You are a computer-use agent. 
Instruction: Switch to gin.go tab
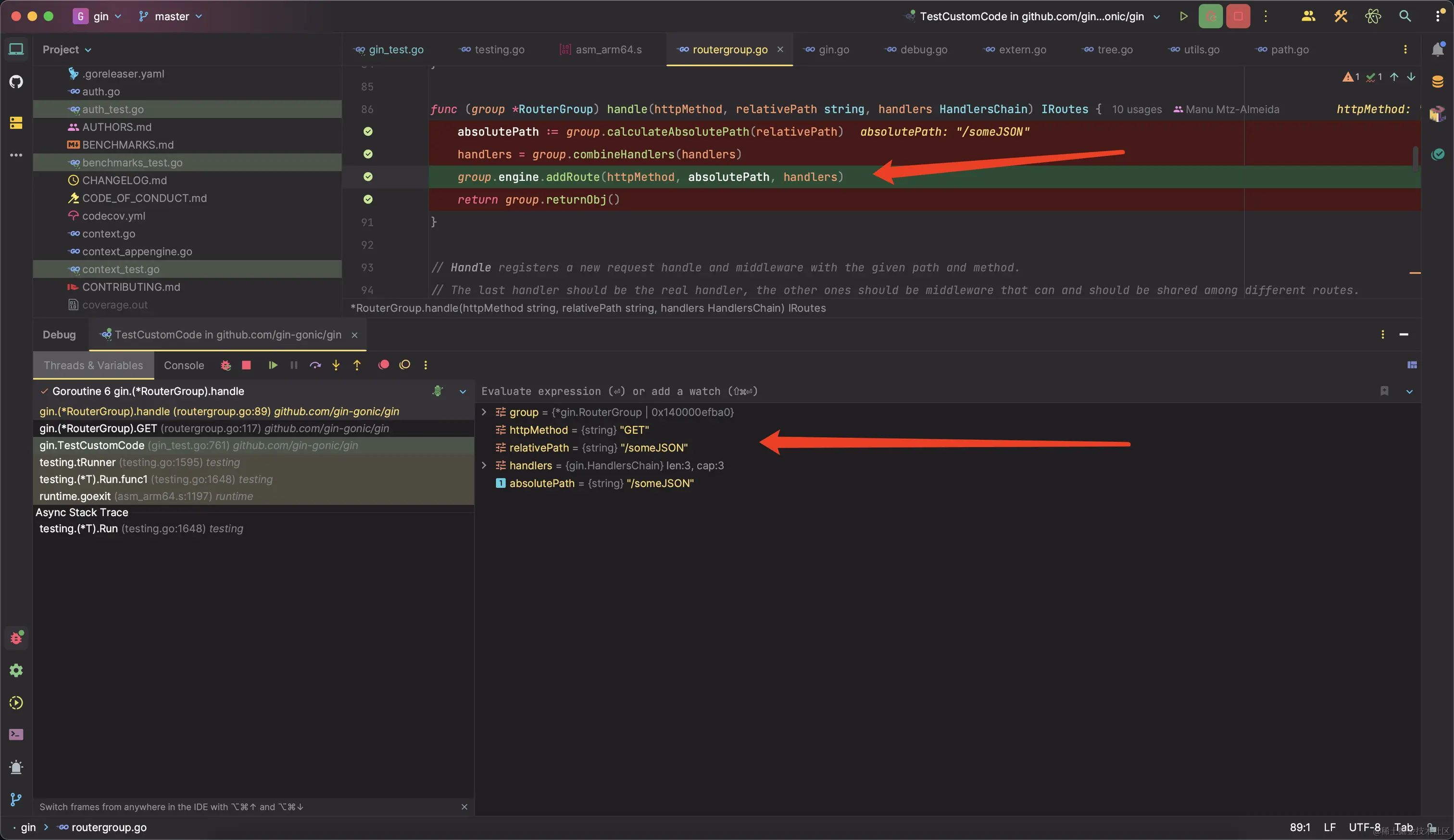click(x=827, y=50)
